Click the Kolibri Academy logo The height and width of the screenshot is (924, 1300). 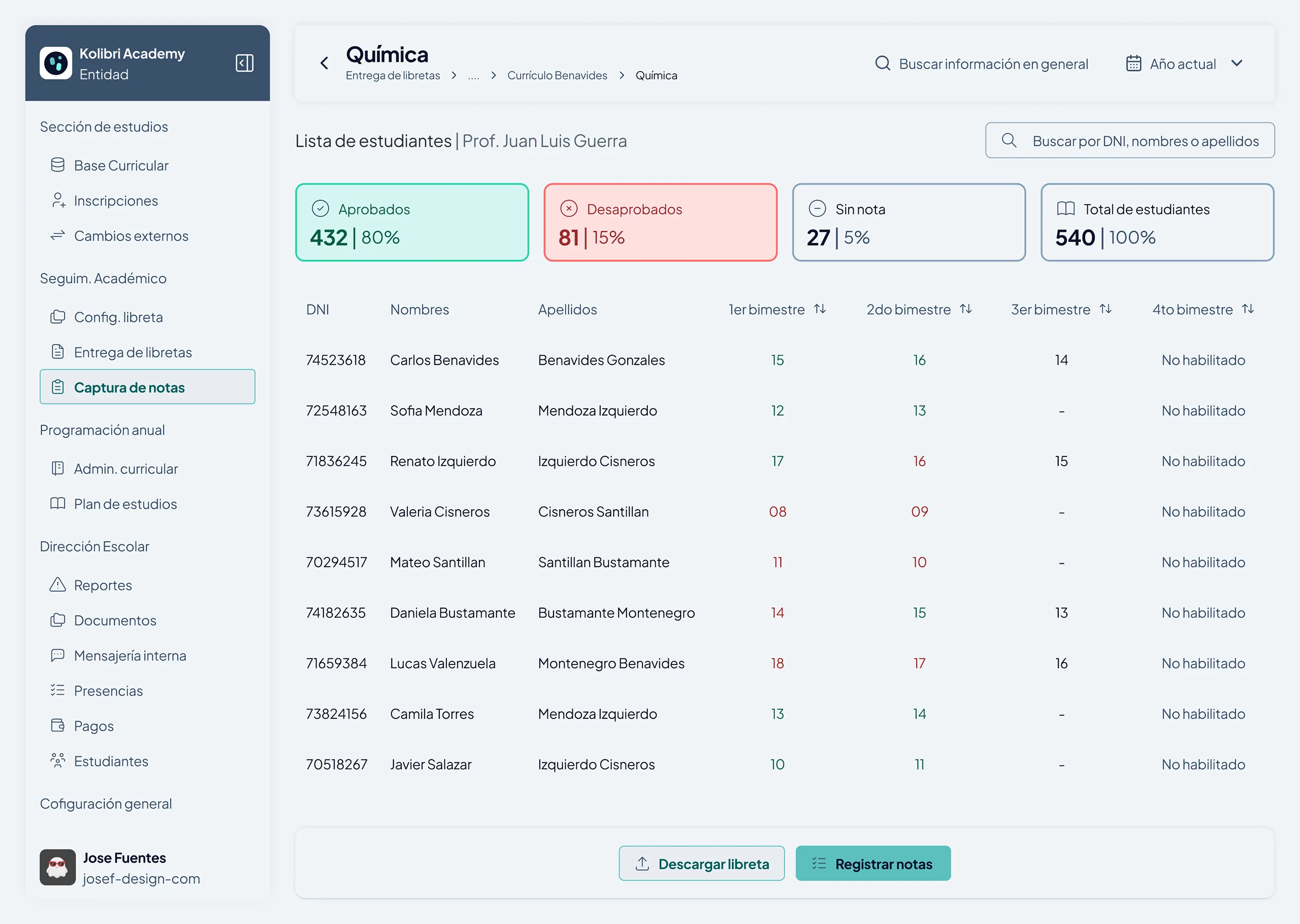pyautogui.click(x=56, y=63)
